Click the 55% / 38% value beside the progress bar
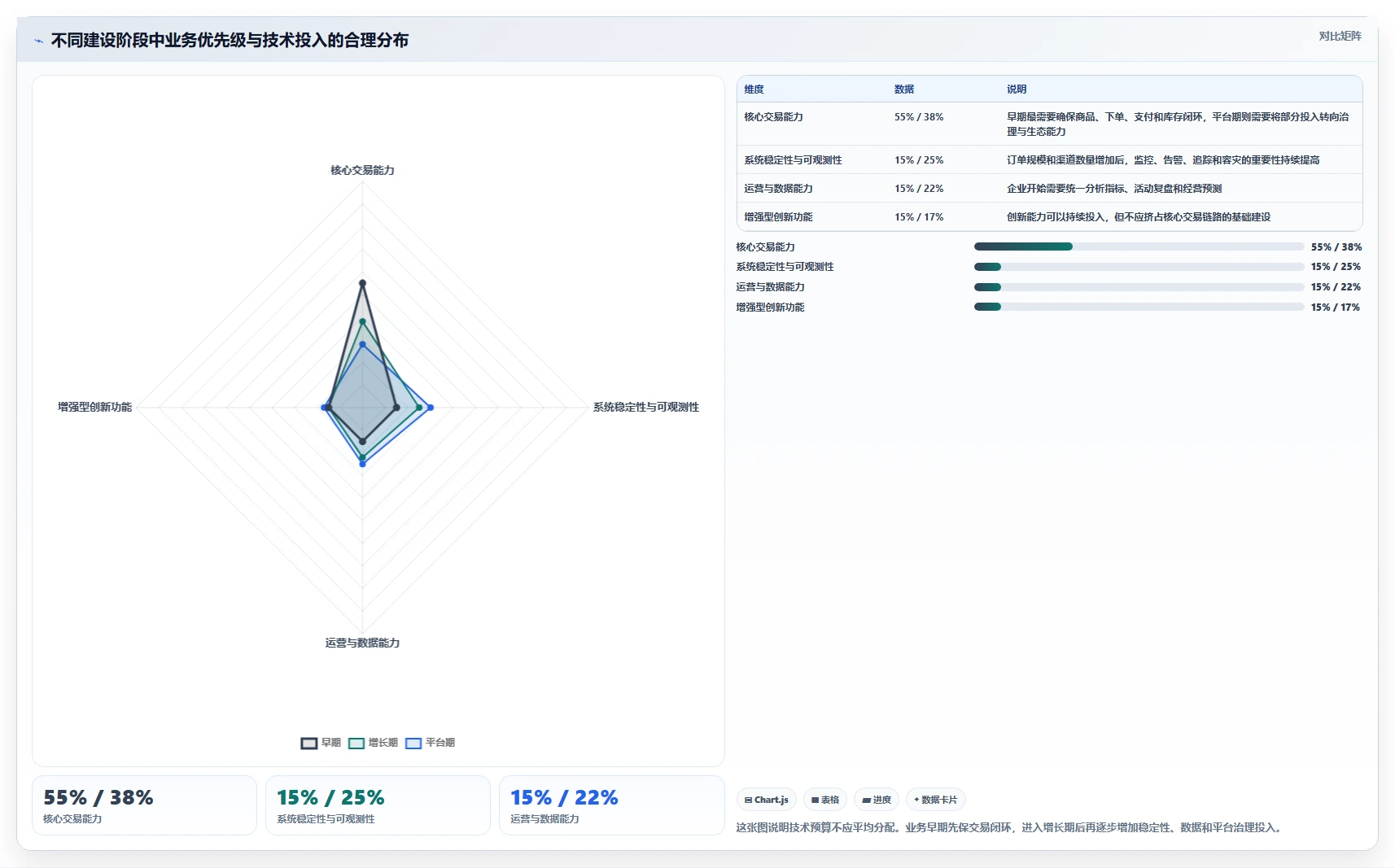 1336,247
